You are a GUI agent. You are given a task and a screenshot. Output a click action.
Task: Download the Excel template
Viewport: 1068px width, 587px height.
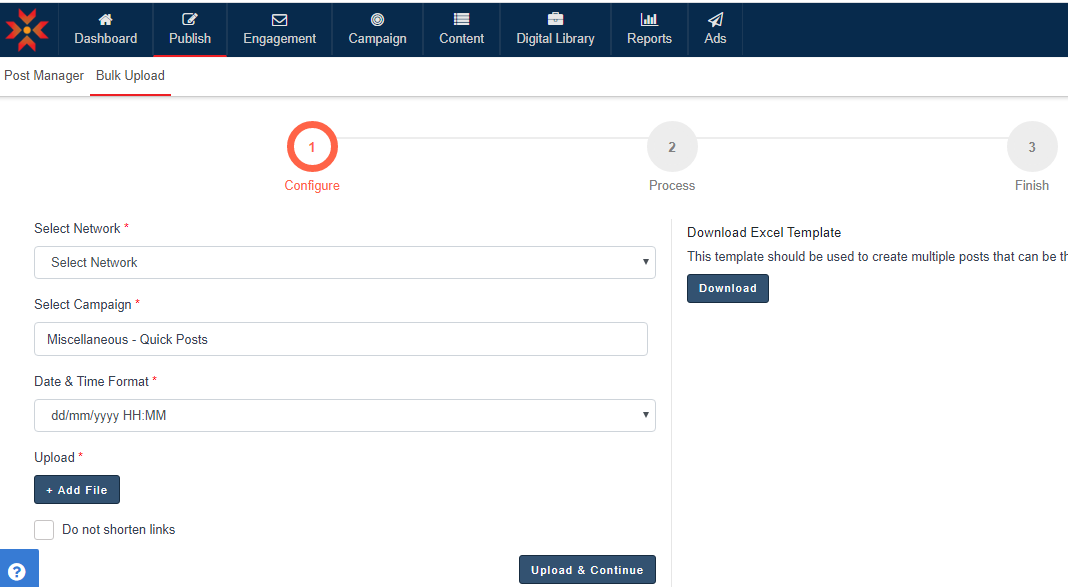[727, 288]
